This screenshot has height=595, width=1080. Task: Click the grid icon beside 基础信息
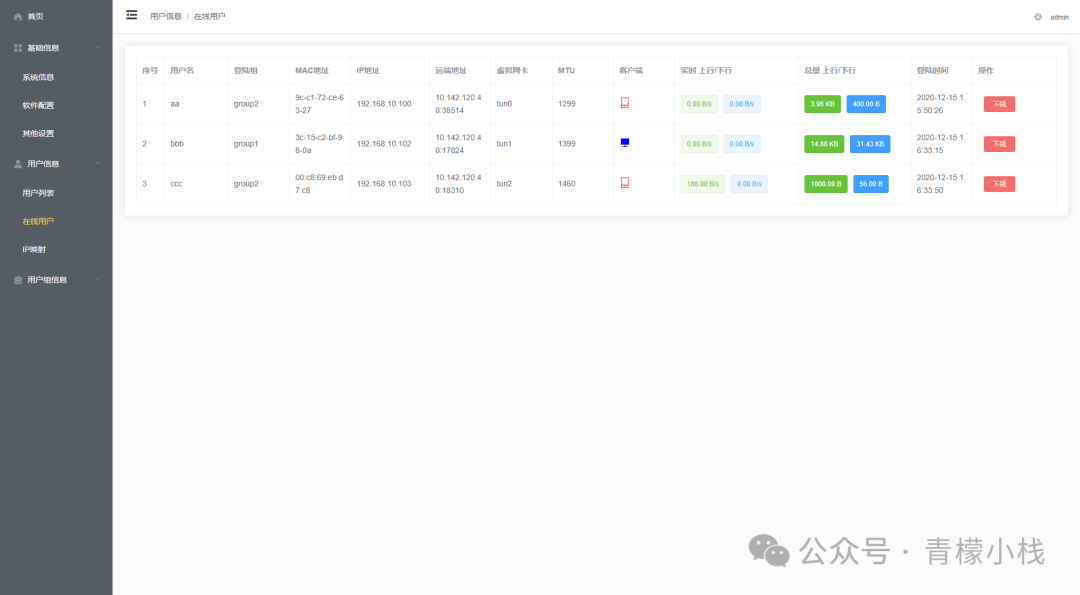coord(18,48)
